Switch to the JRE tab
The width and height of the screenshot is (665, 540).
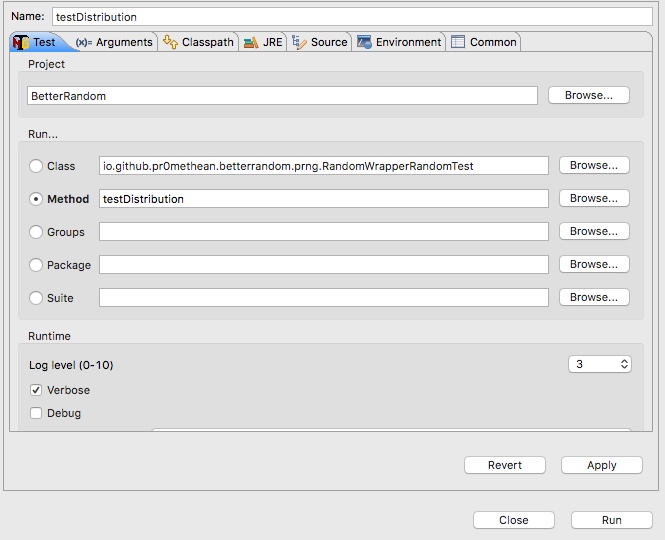pyautogui.click(x=263, y=42)
